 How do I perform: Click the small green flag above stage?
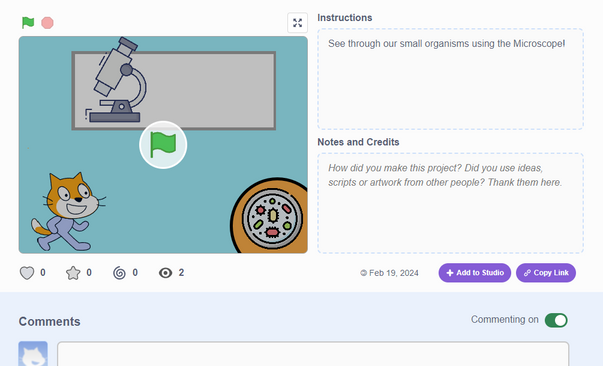[28, 23]
